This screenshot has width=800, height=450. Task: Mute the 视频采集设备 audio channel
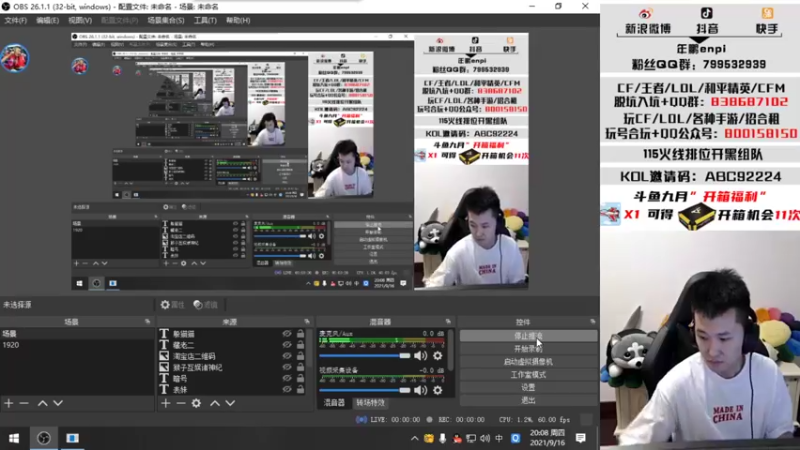point(420,390)
